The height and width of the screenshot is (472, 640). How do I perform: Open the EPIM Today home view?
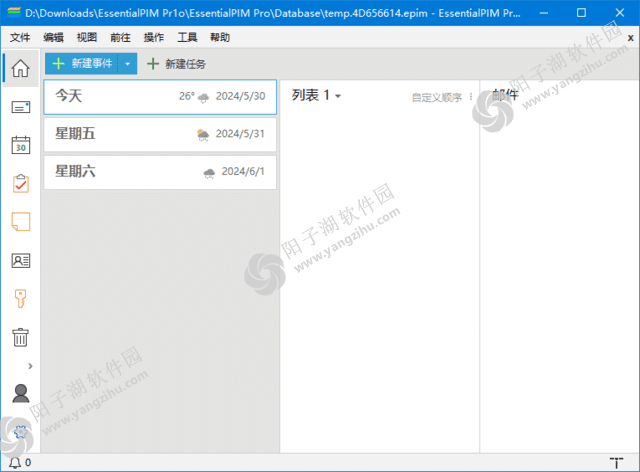tap(20, 68)
